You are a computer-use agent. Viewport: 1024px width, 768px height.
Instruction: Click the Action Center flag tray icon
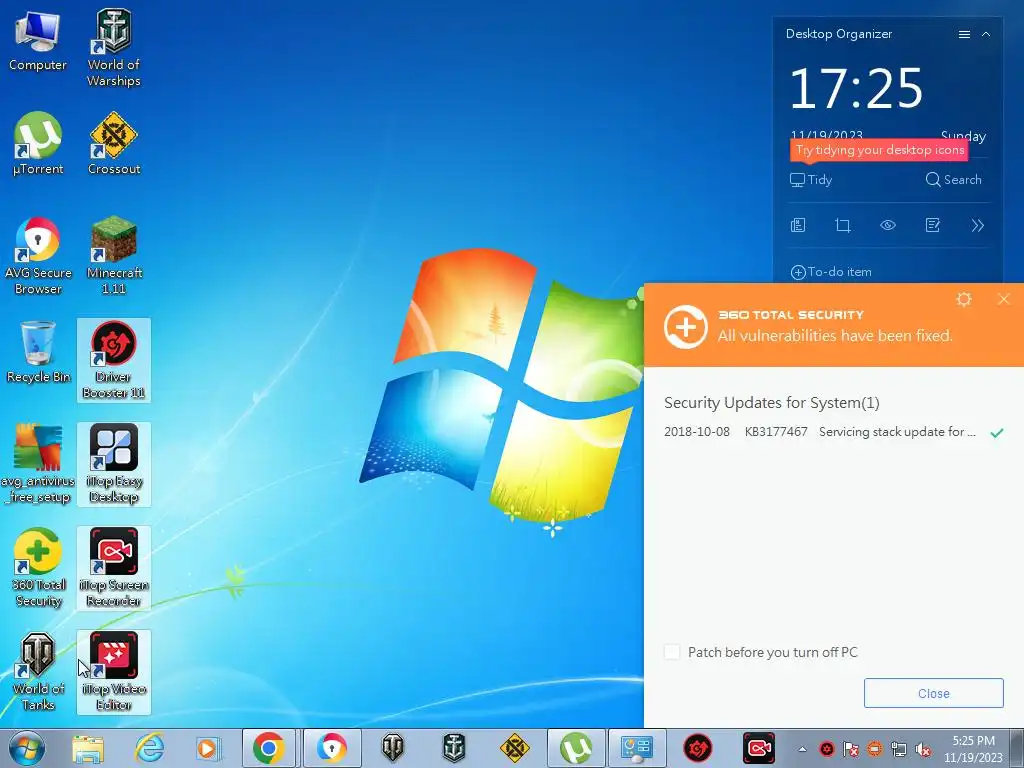pyautogui.click(x=850, y=749)
